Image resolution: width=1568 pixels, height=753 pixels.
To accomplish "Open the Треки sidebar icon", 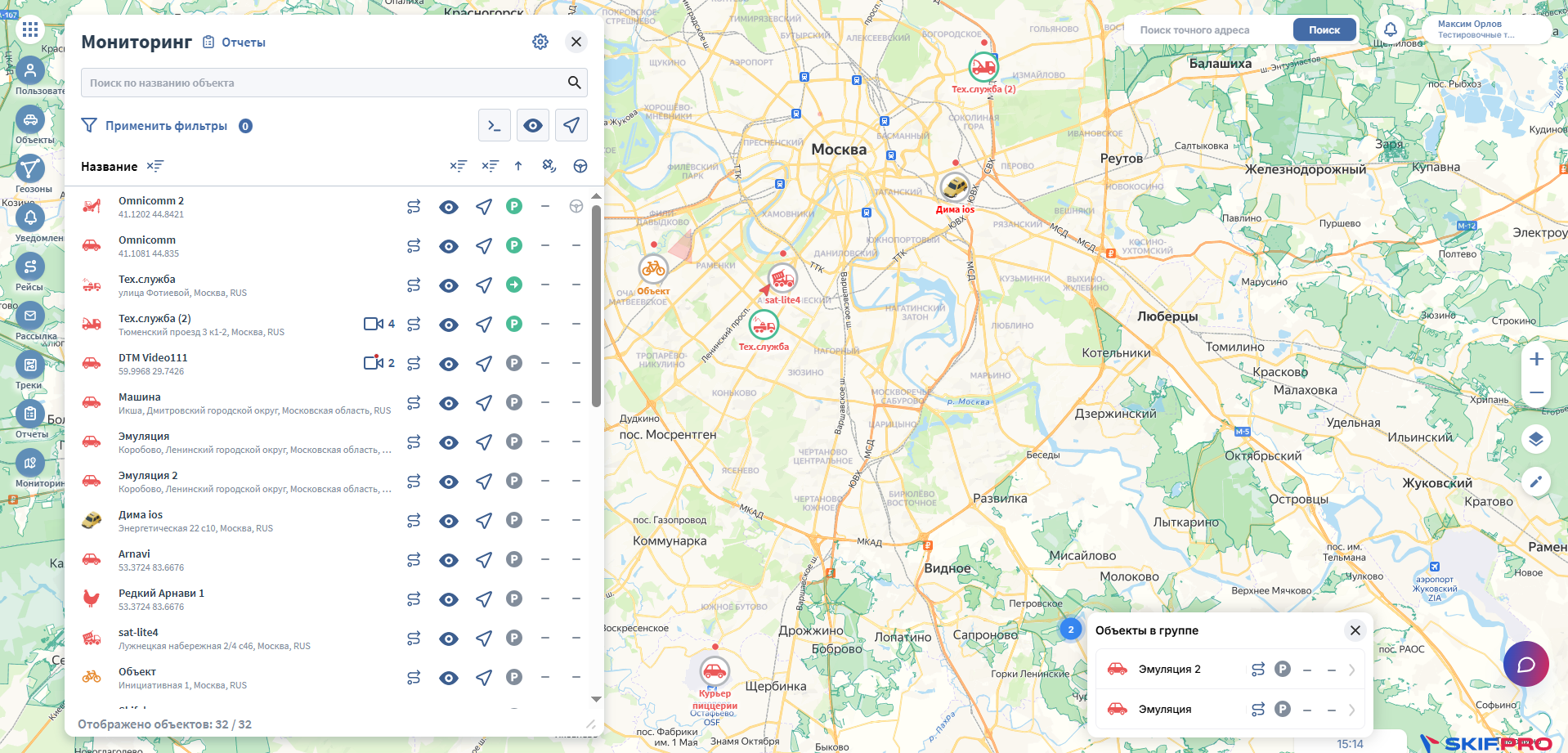I will coord(30,365).
